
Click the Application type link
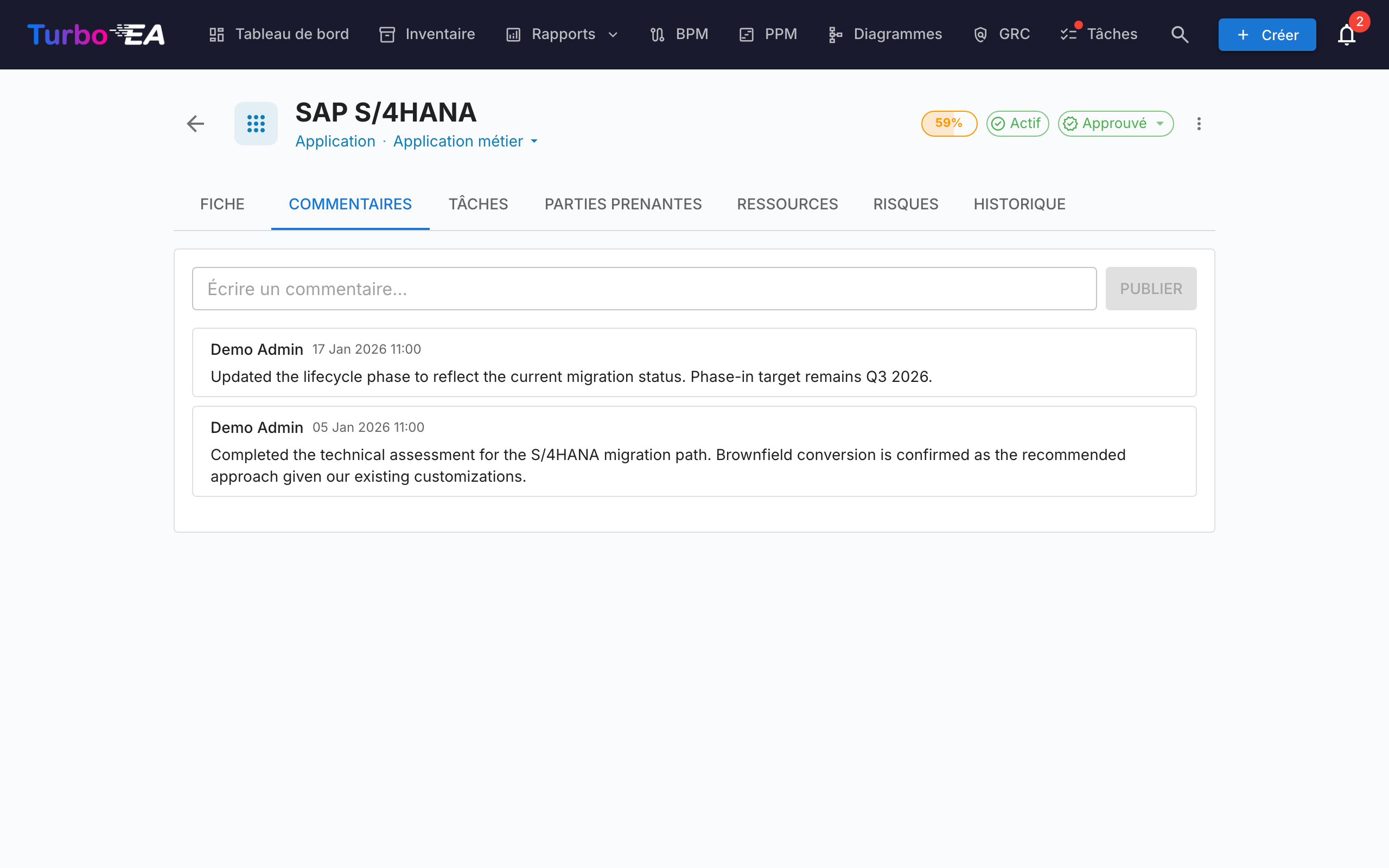pos(335,141)
